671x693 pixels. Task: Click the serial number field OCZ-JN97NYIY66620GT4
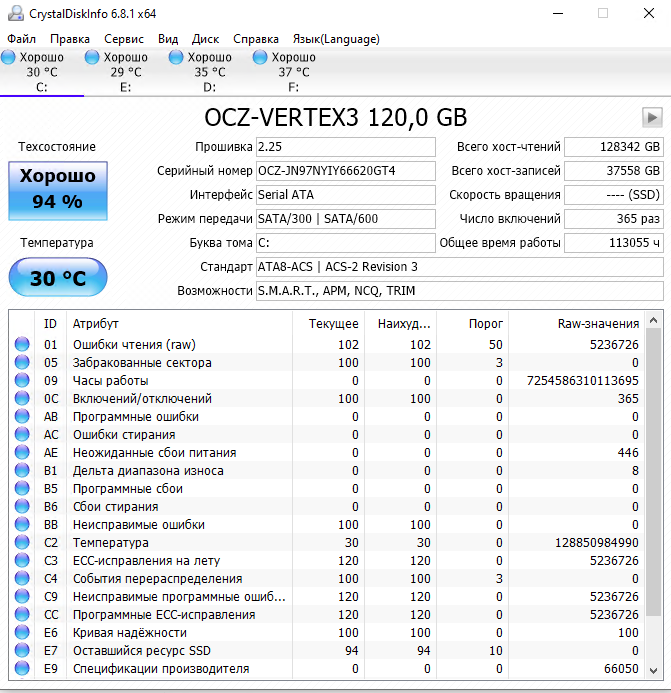click(x=346, y=171)
